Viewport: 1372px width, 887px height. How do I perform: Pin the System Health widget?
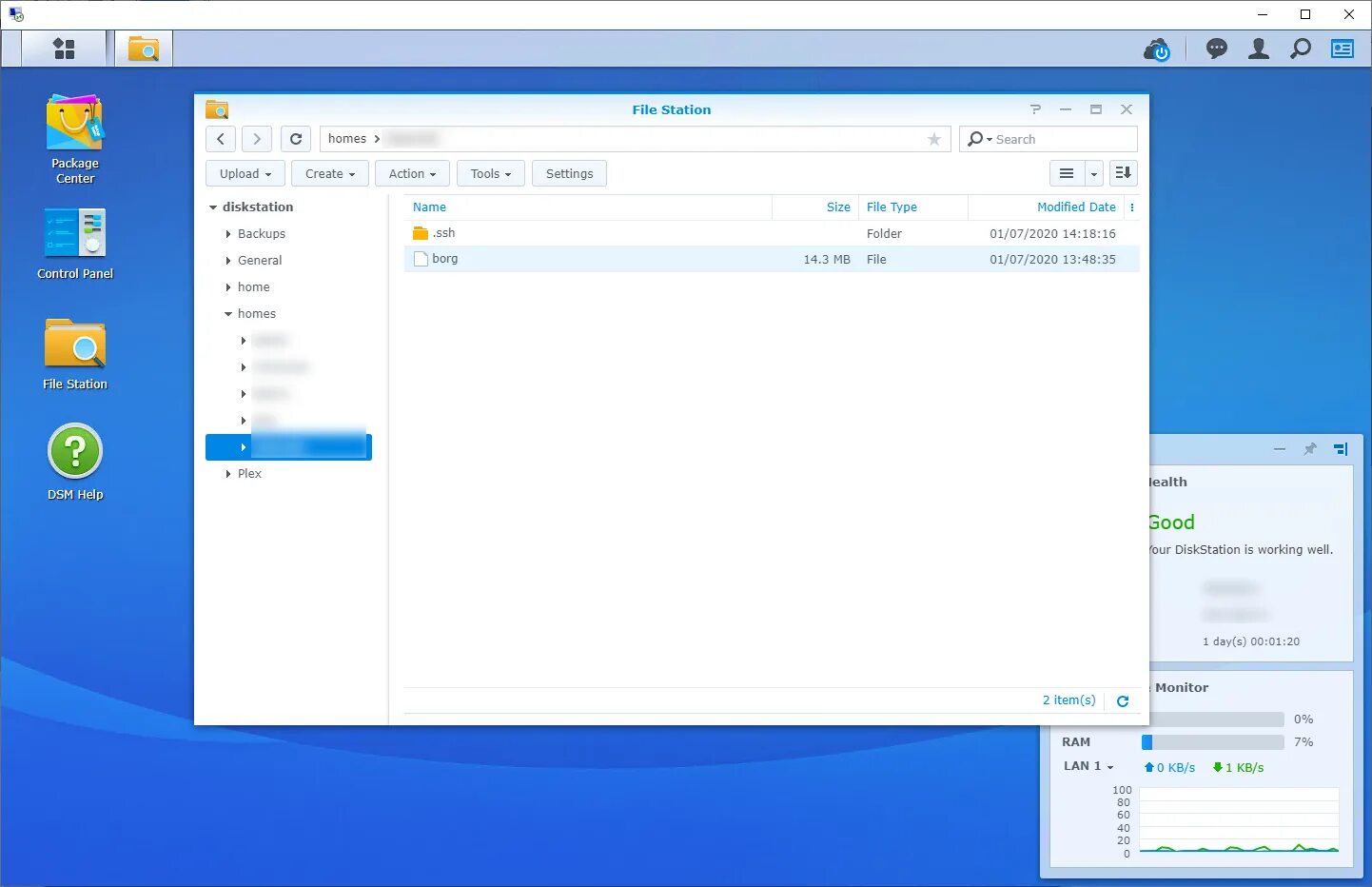[1309, 448]
